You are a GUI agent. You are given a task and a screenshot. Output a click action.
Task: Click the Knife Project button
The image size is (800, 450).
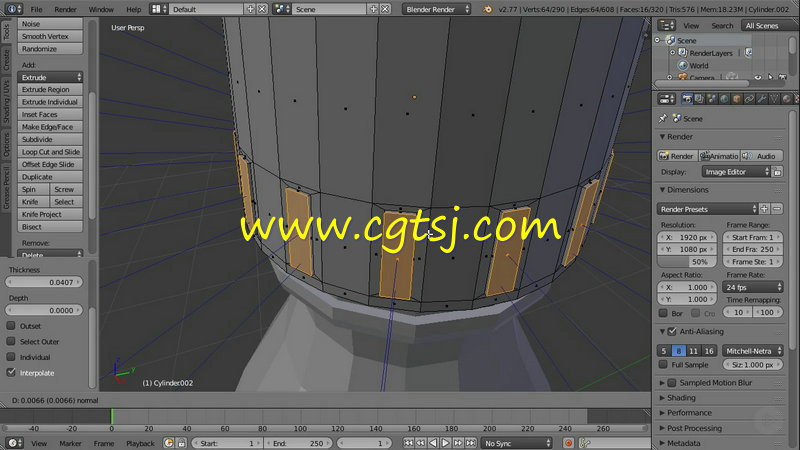[x=50, y=214]
